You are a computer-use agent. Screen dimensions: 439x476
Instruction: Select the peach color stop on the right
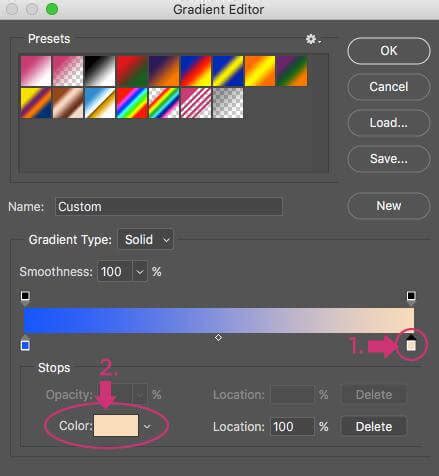coord(411,344)
